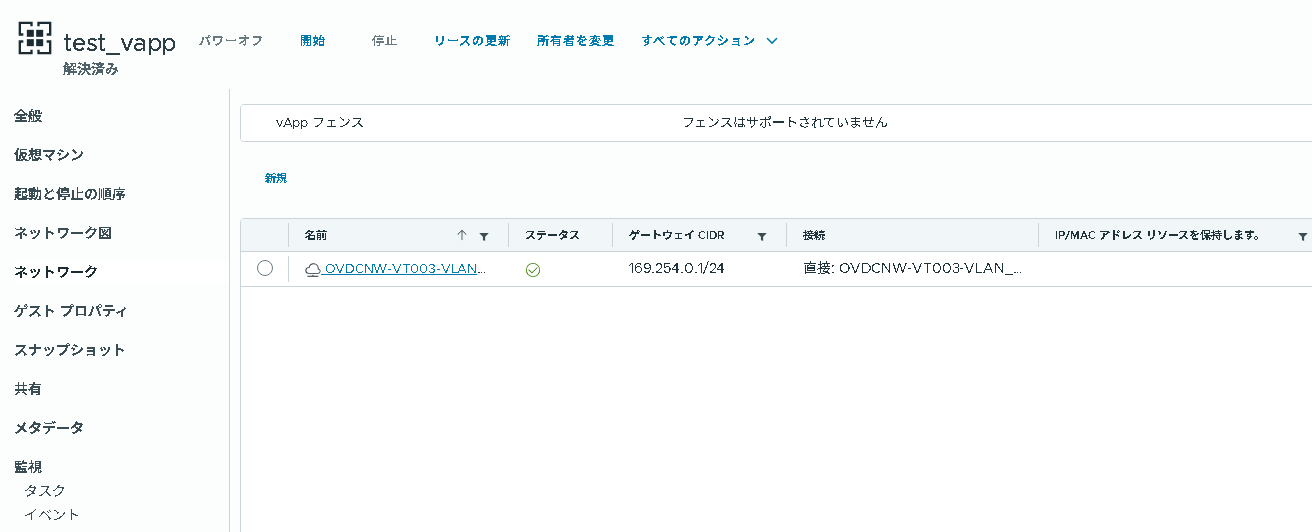Open the 仮想マシン sidebar section
1312x532 pixels.
click(x=49, y=155)
